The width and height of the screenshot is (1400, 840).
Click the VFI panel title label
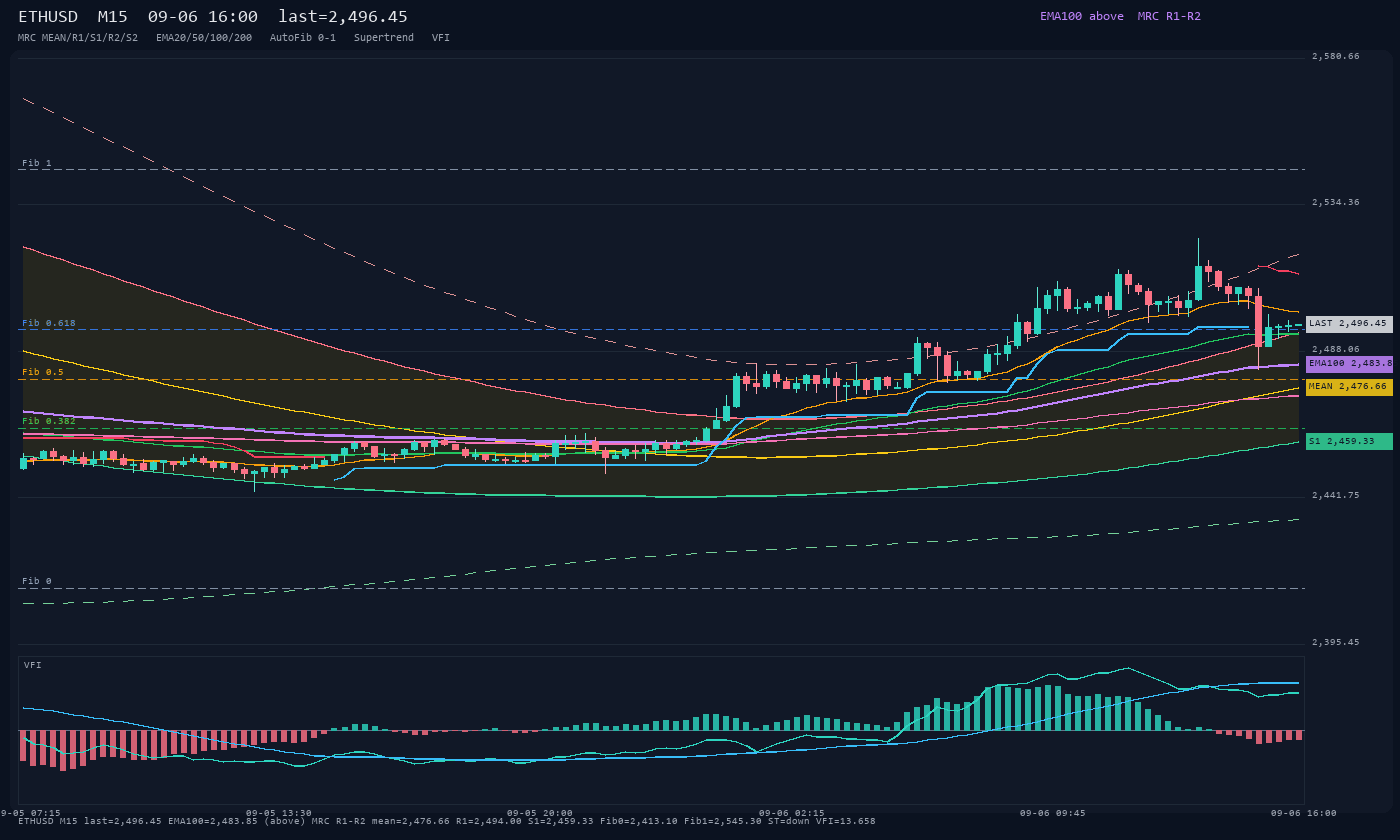[x=33, y=665]
